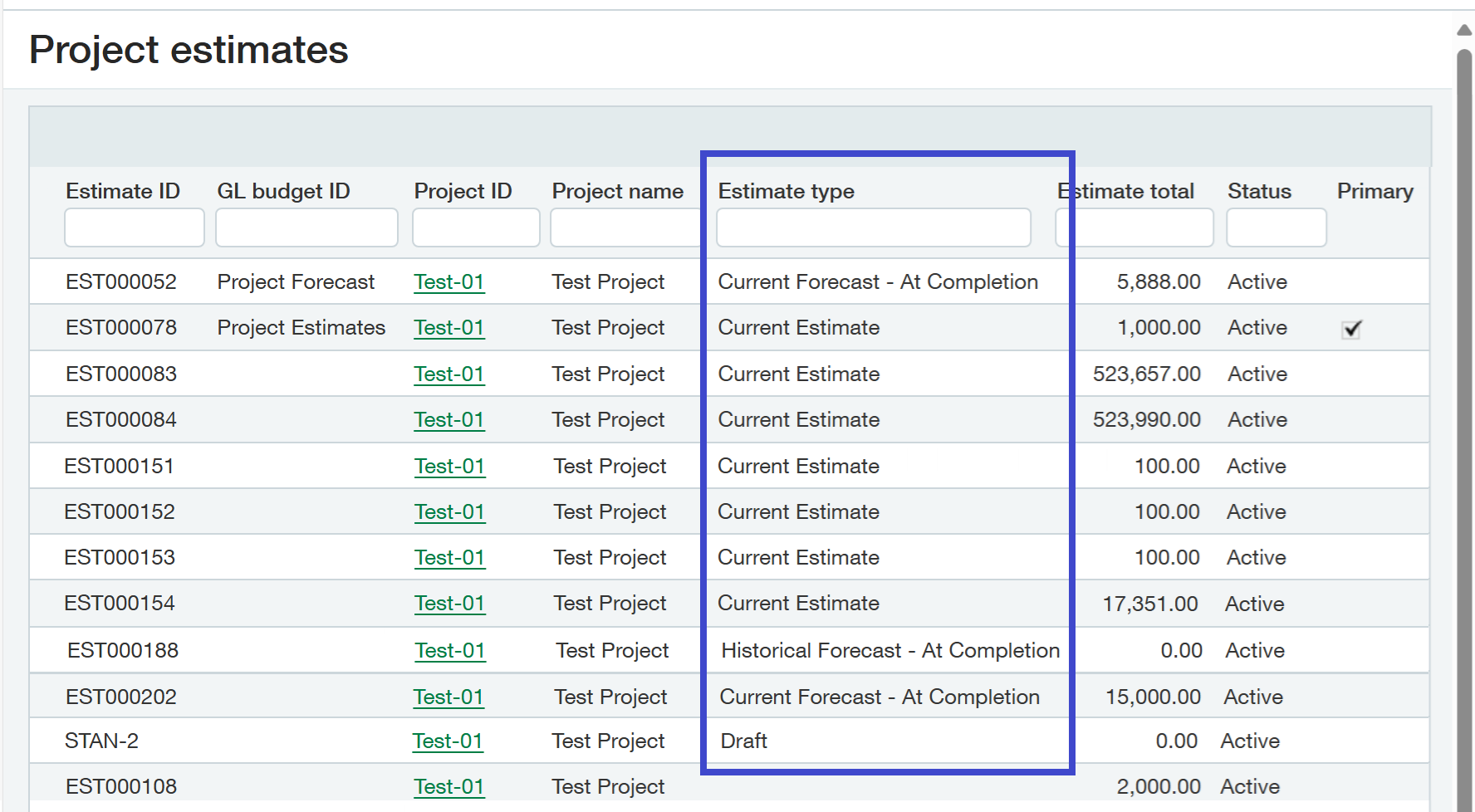Image resolution: width=1475 pixels, height=812 pixels.
Task: Open Test-01 link in EST000084 row
Action: (449, 420)
